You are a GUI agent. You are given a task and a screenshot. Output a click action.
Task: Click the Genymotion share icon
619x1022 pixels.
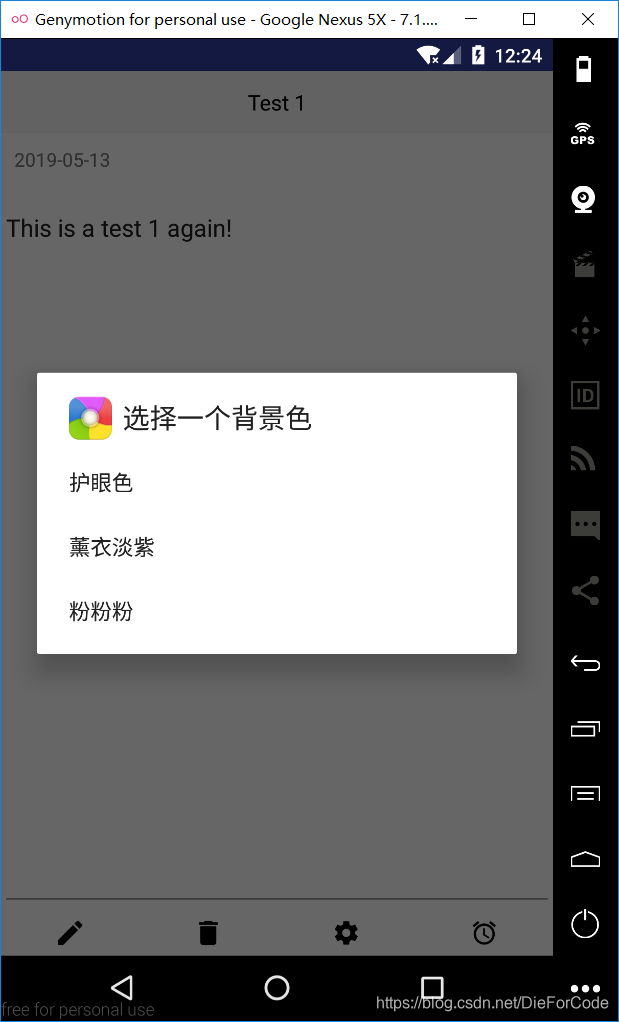click(585, 591)
